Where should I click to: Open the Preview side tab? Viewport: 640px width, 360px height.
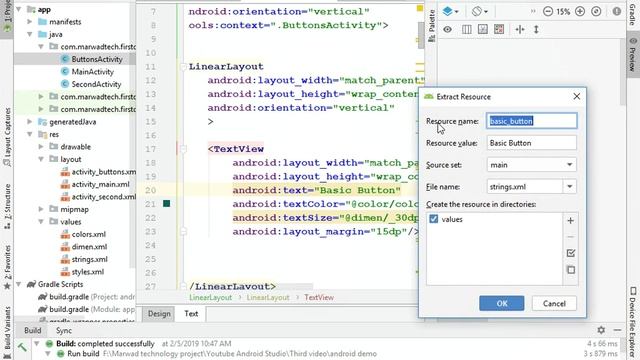click(633, 55)
